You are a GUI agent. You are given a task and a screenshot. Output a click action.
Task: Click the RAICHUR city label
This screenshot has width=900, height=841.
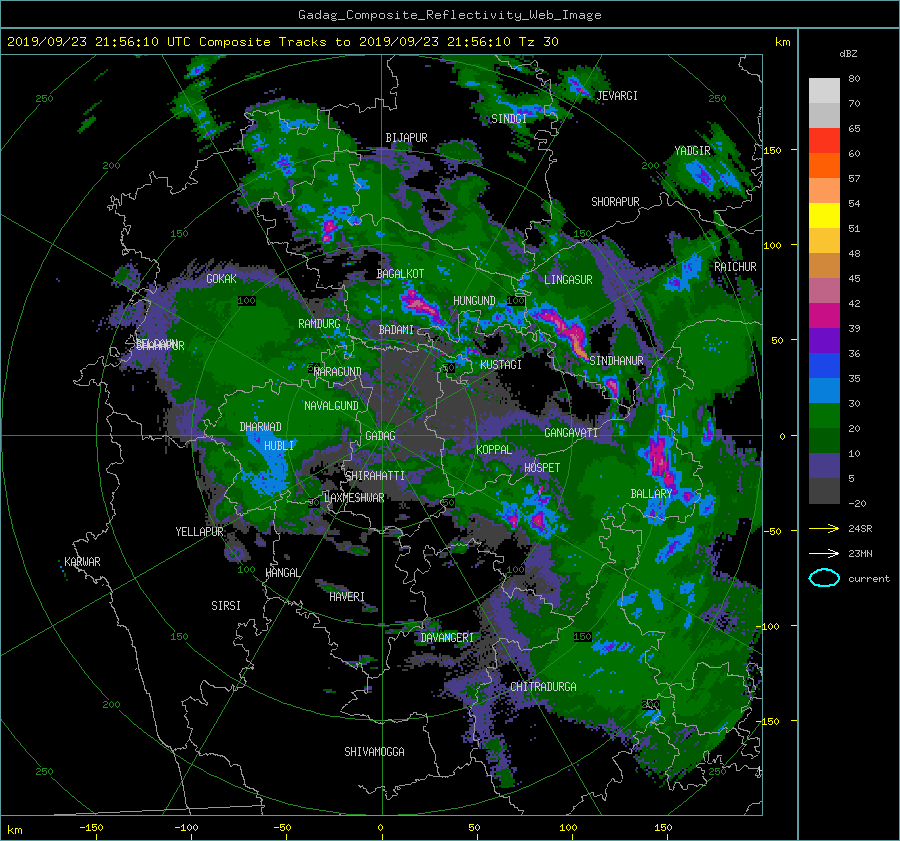coord(735,267)
